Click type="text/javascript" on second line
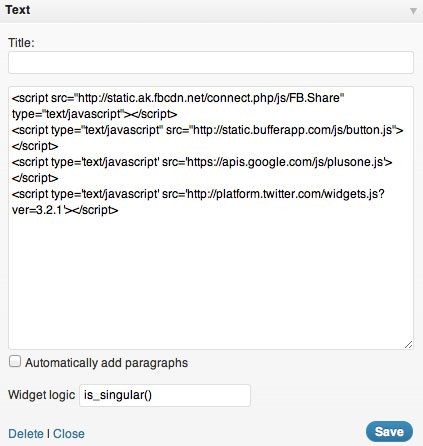Image resolution: width=423 pixels, height=446 pixels. pyautogui.click(x=68, y=114)
